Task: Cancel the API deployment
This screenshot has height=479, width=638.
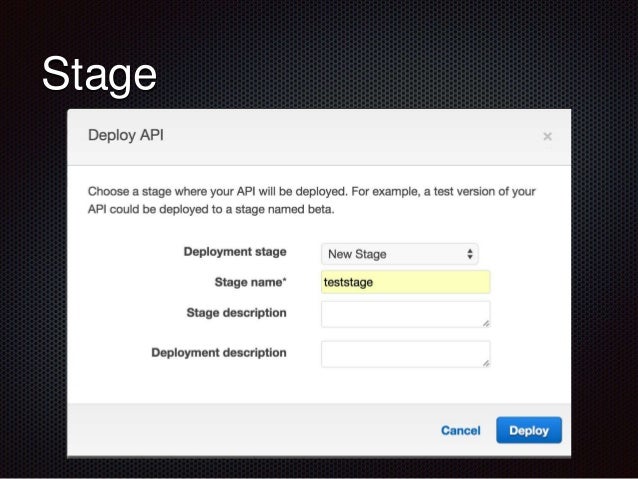Action: click(461, 431)
